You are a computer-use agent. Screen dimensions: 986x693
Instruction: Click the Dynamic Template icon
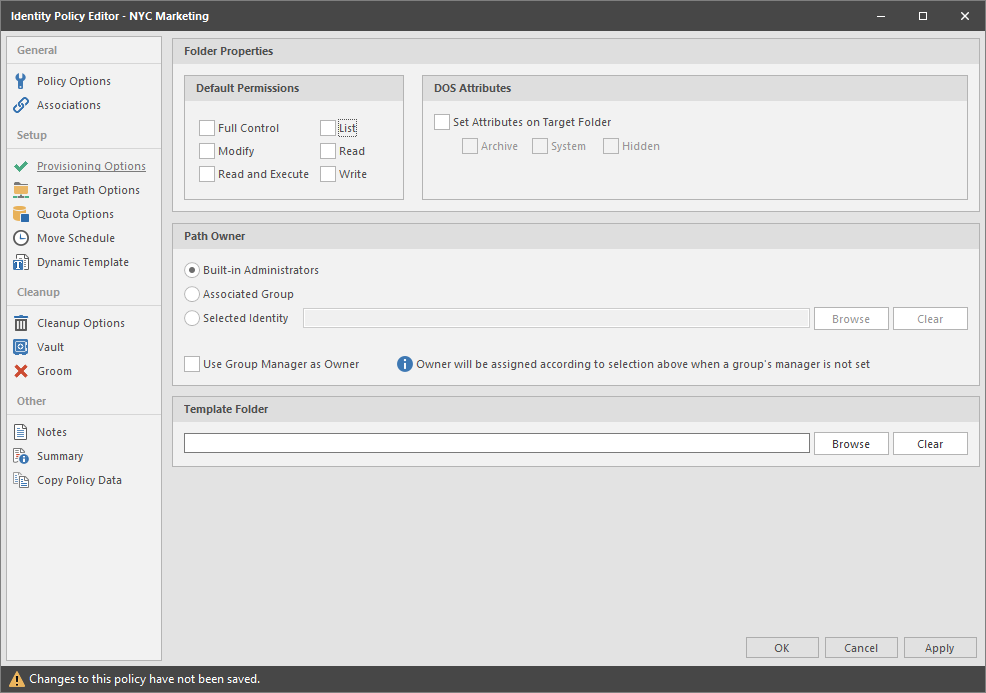[20, 262]
